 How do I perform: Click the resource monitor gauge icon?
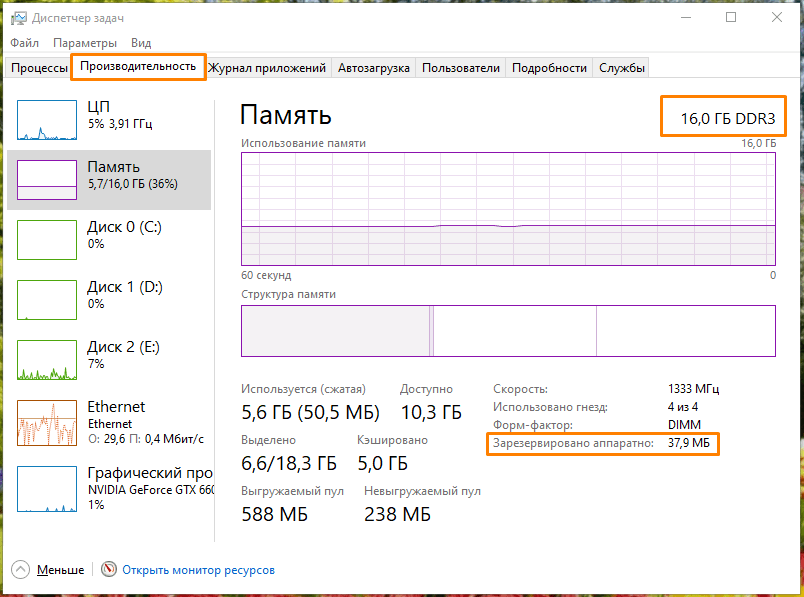[x=109, y=569]
